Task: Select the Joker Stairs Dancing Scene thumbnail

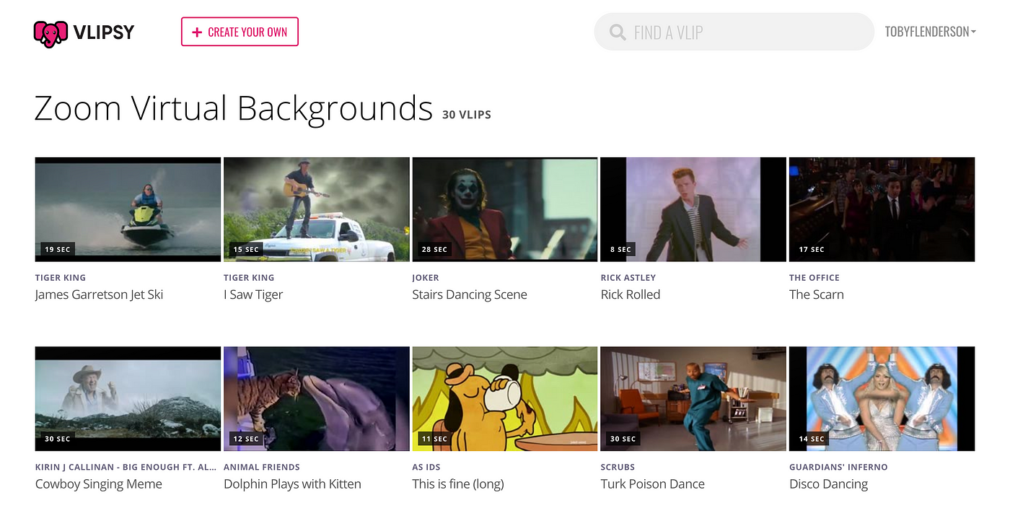Action: point(505,209)
